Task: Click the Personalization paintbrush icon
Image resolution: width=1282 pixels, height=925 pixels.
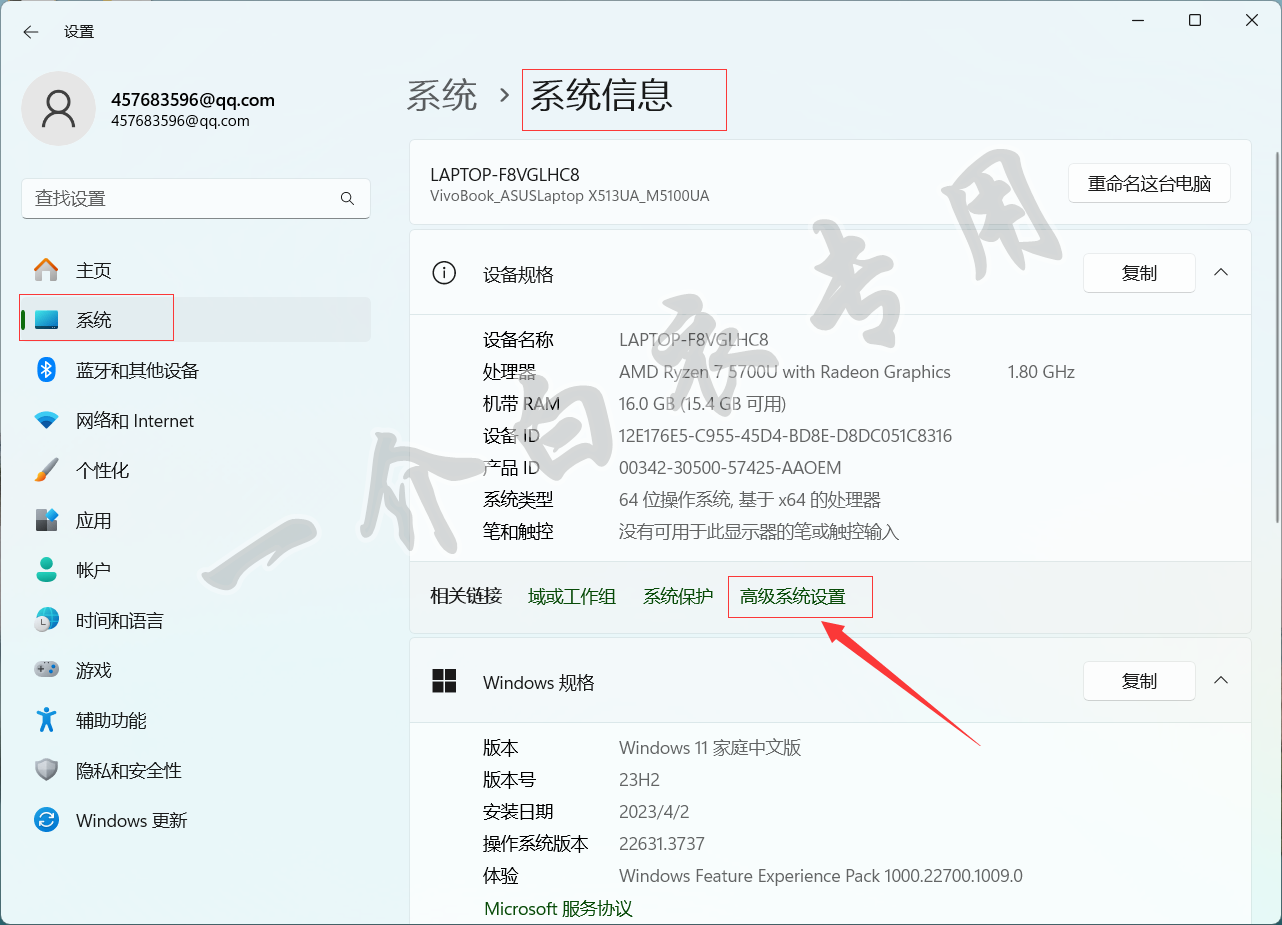Action: tap(46, 470)
